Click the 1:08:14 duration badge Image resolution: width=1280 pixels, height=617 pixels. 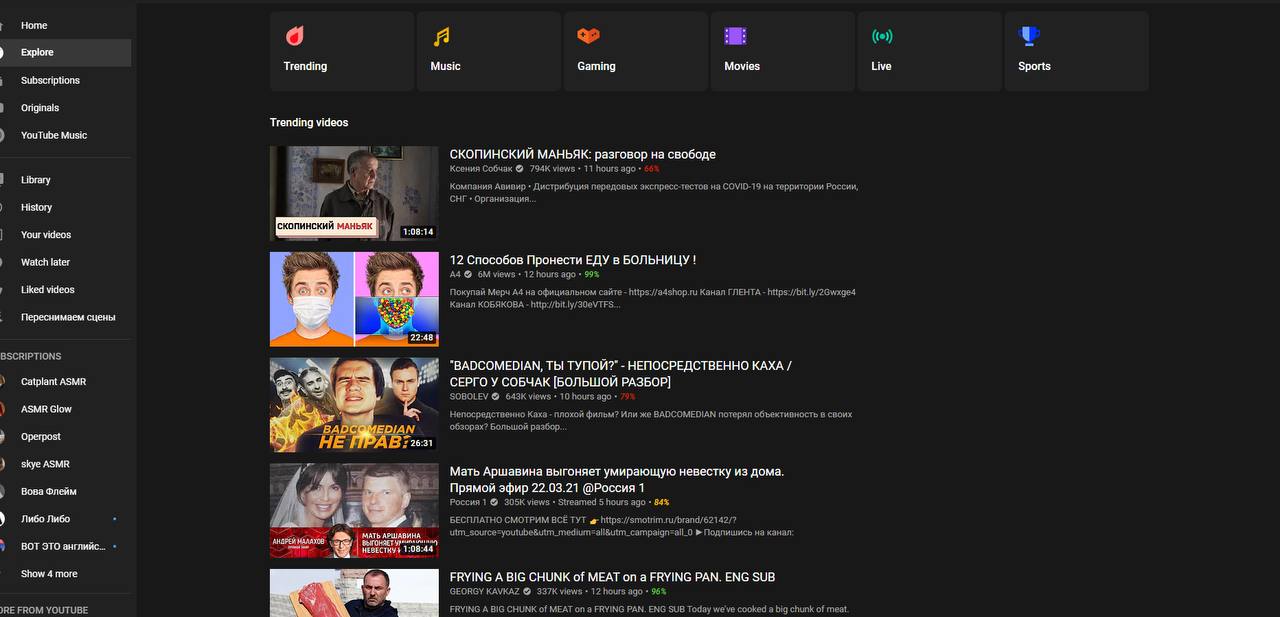[x=418, y=232]
